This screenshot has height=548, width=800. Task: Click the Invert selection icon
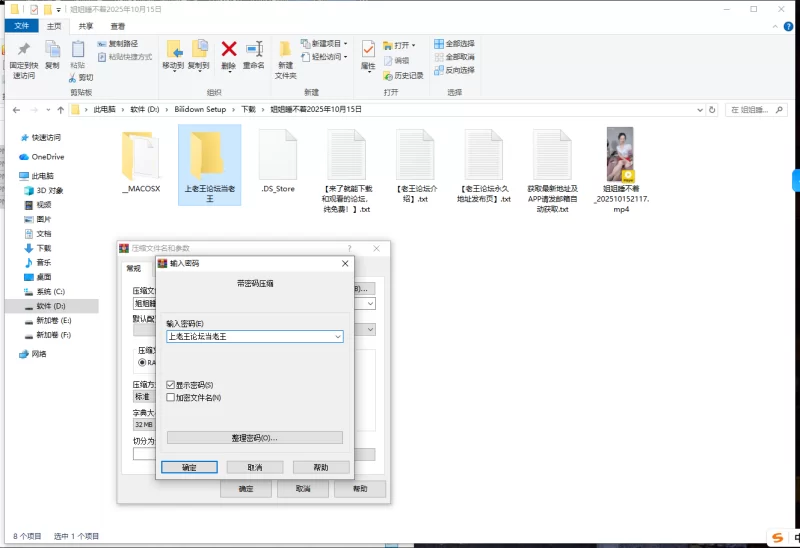(439, 70)
